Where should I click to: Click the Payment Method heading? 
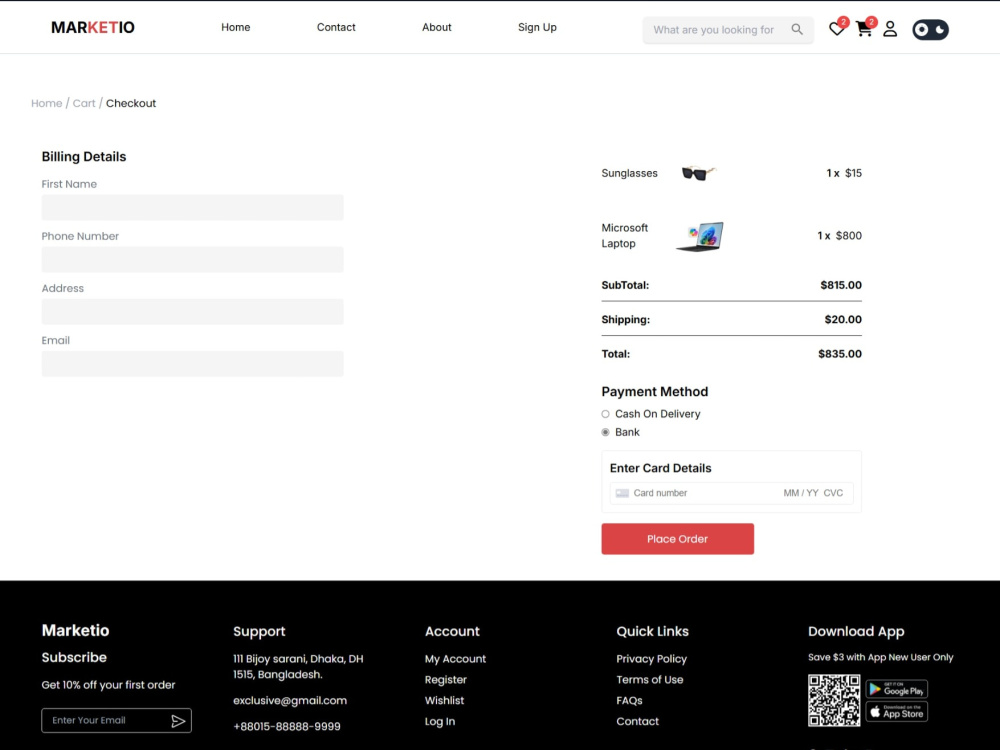(654, 392)
